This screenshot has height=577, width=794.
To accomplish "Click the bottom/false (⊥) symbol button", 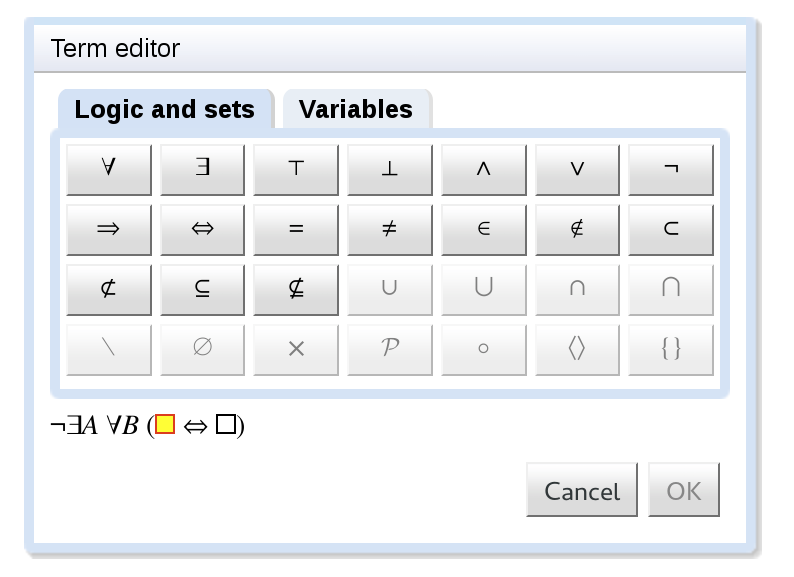I will coord(390,169).
